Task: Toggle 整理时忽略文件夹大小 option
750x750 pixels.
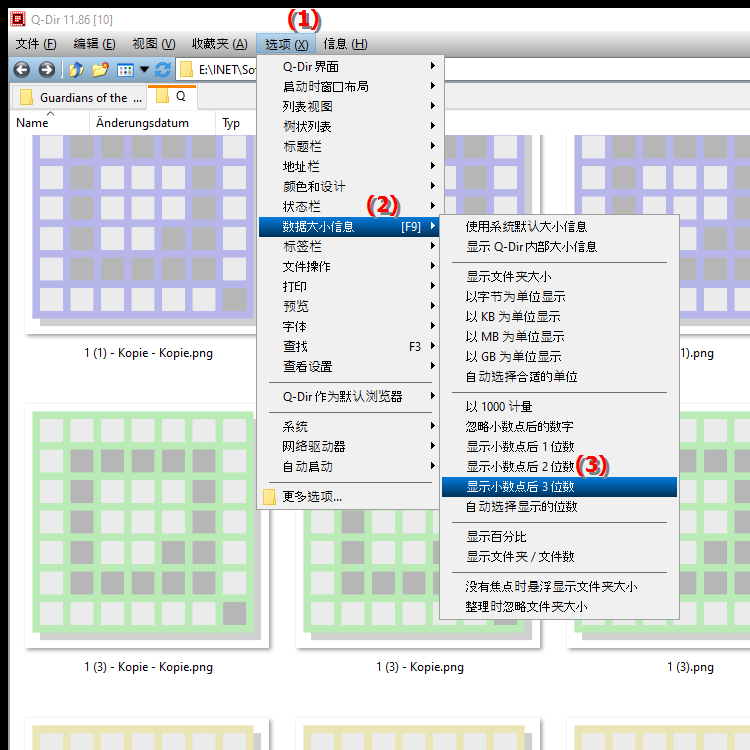Action: [559, 607]
